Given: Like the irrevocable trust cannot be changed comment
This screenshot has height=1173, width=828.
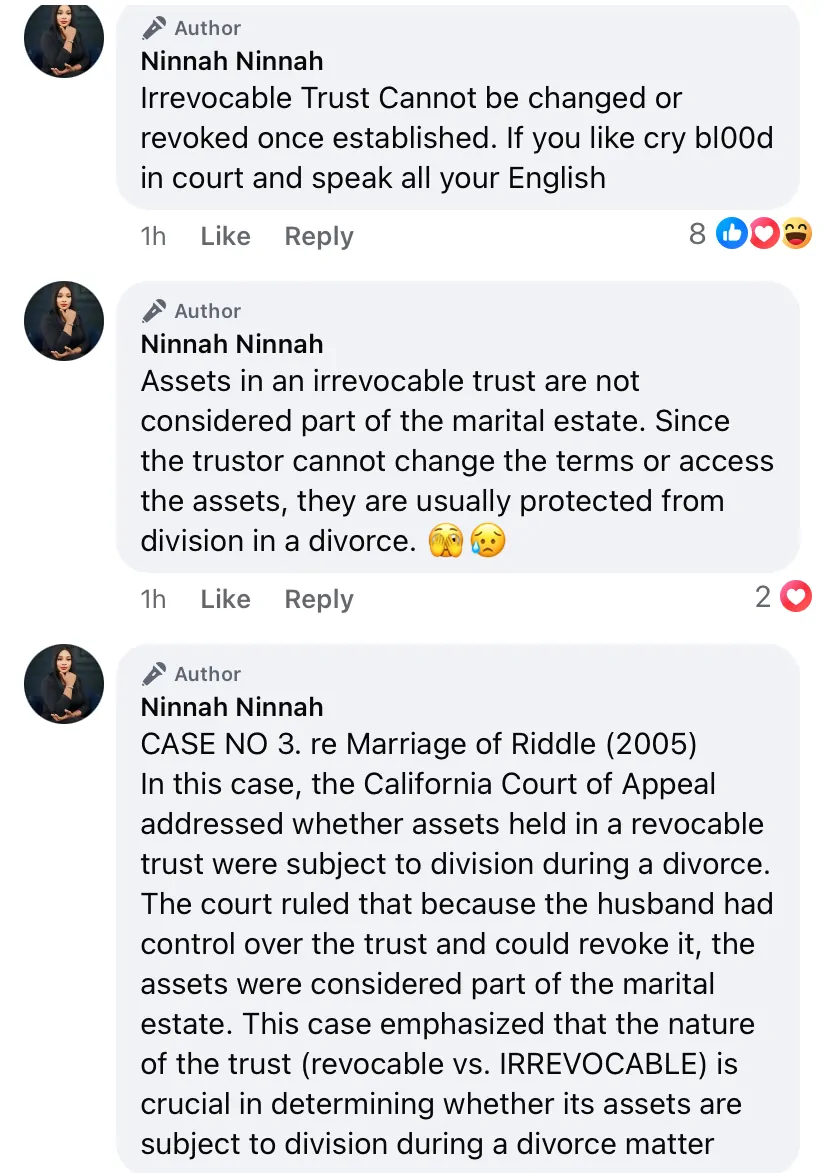Looking at the screenshot, I should point(225,236).
